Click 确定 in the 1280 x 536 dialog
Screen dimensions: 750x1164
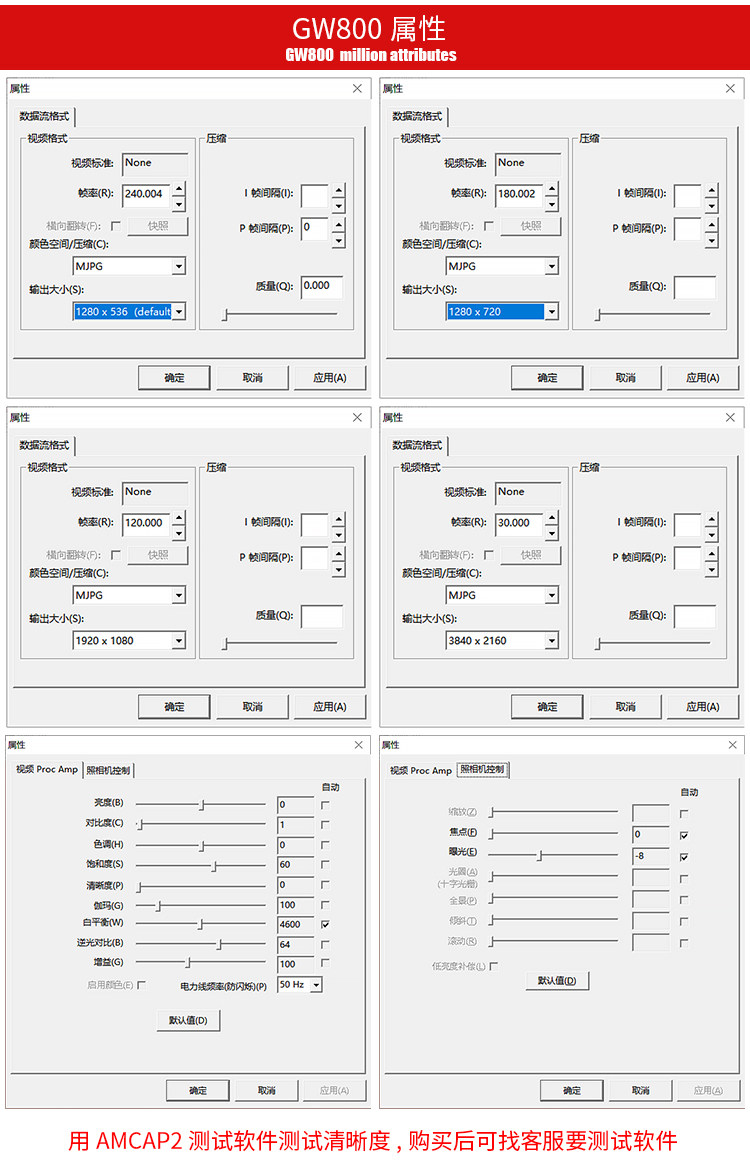point(175,378)
